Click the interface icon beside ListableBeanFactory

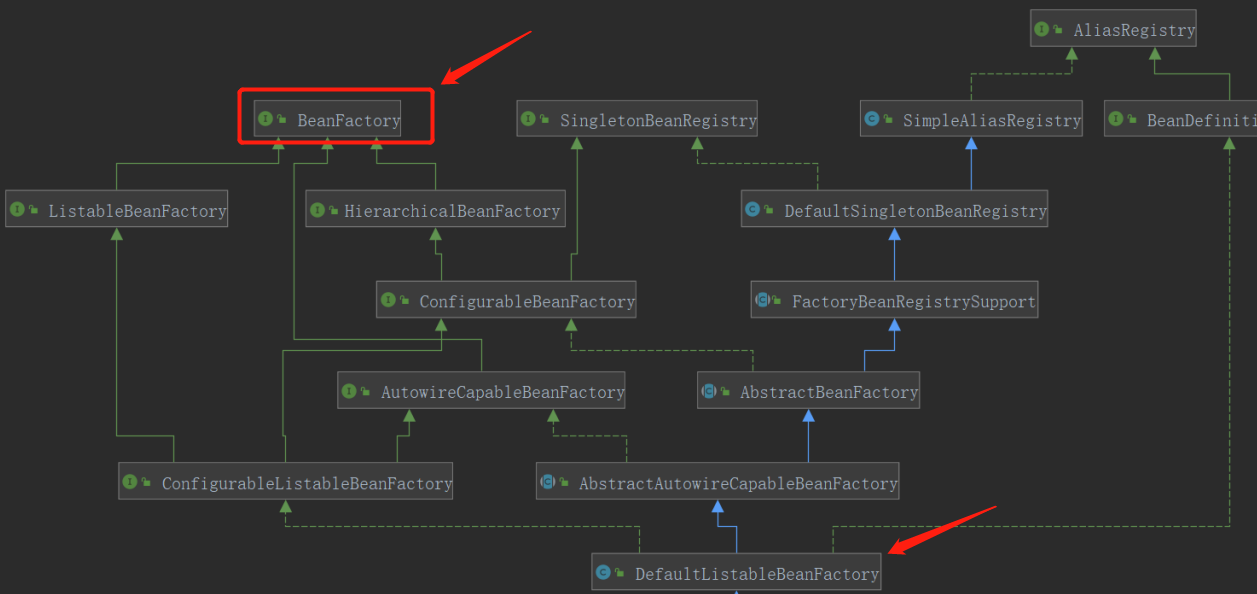(17, 210)
